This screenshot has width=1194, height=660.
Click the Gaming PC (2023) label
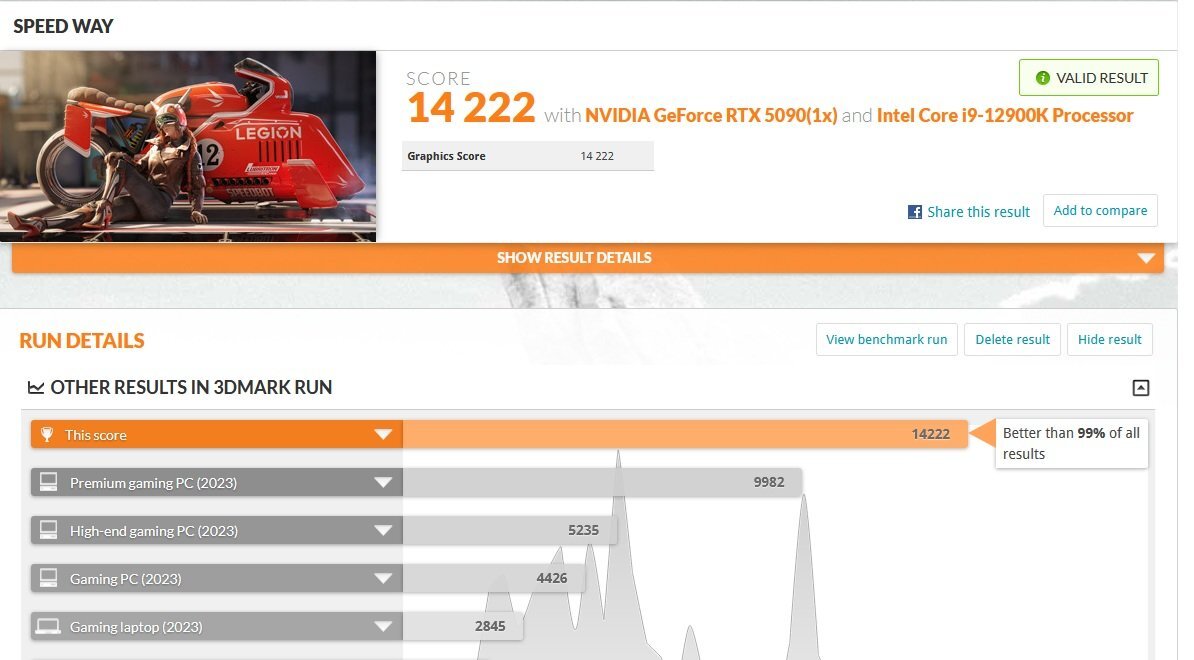[126, 579]
